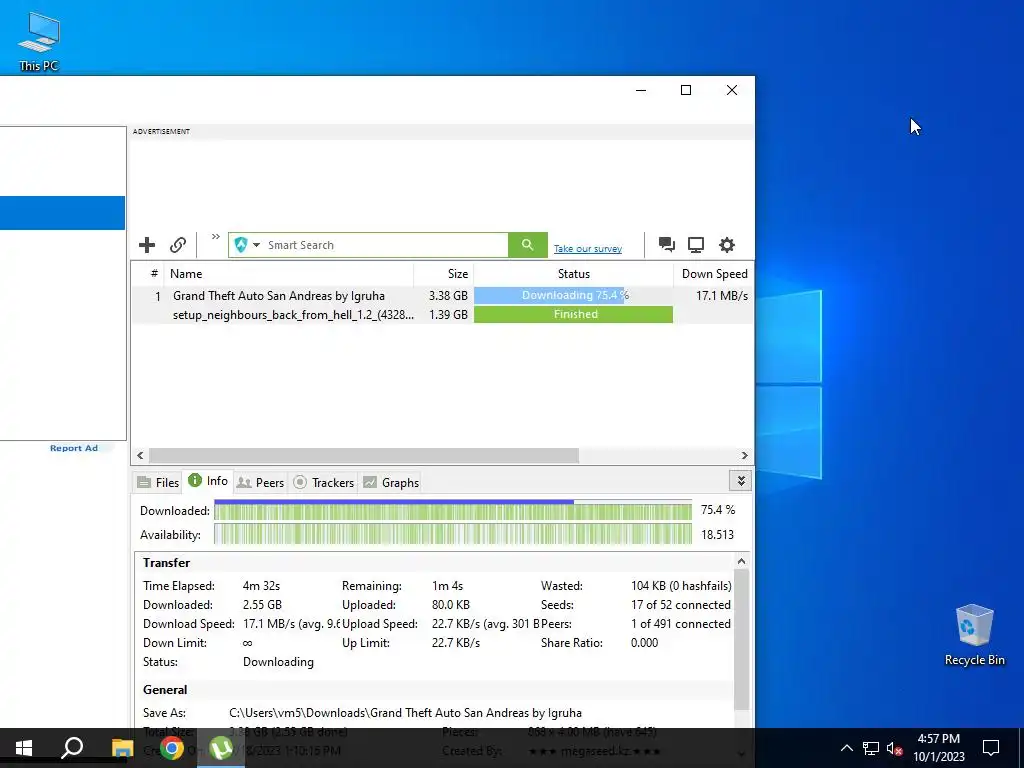The width and height of the screenshot is (1024, 768).
Task: Switch to the Info tab
Action: point(208,481)
